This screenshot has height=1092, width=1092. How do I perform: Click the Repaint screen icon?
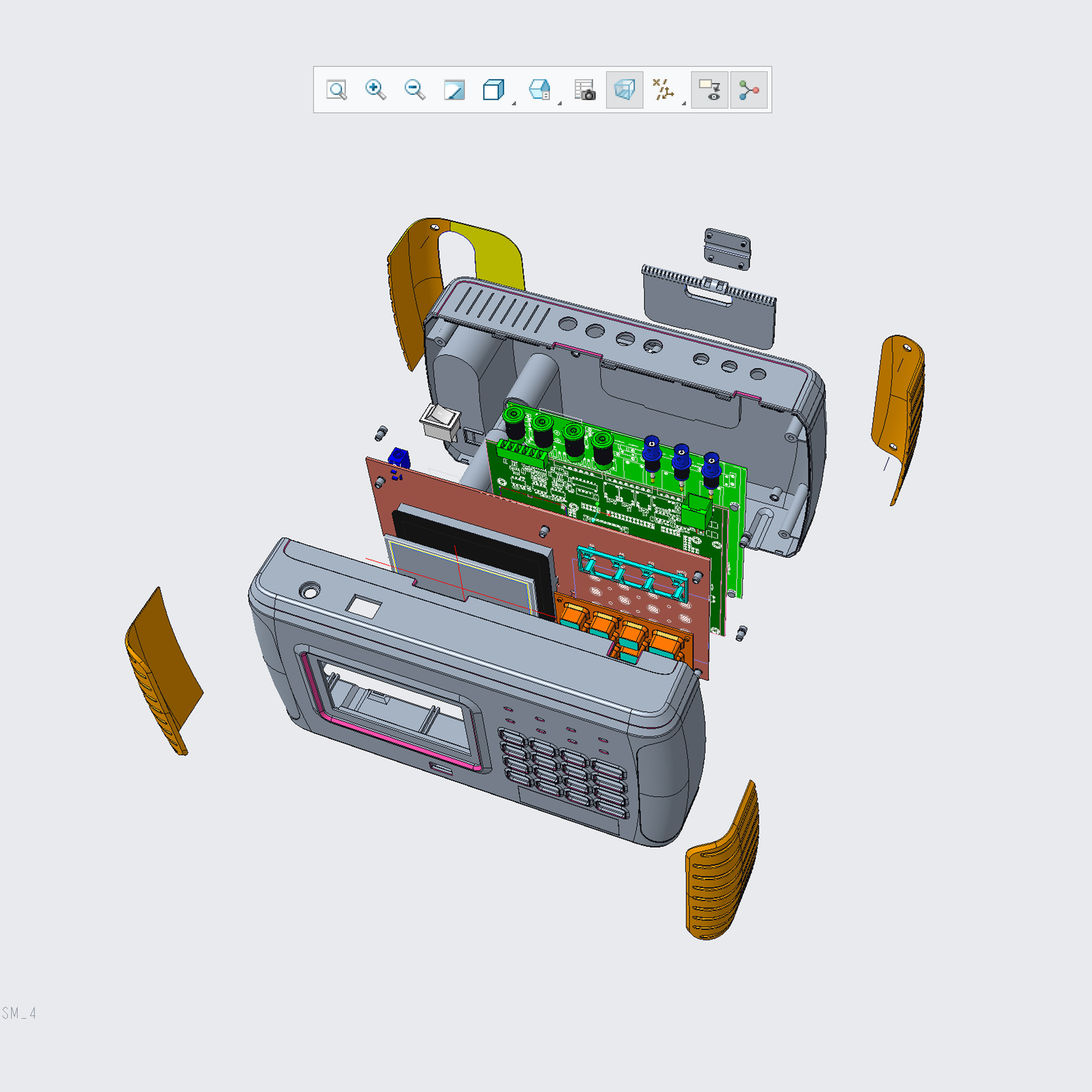(x=455, y=90)
